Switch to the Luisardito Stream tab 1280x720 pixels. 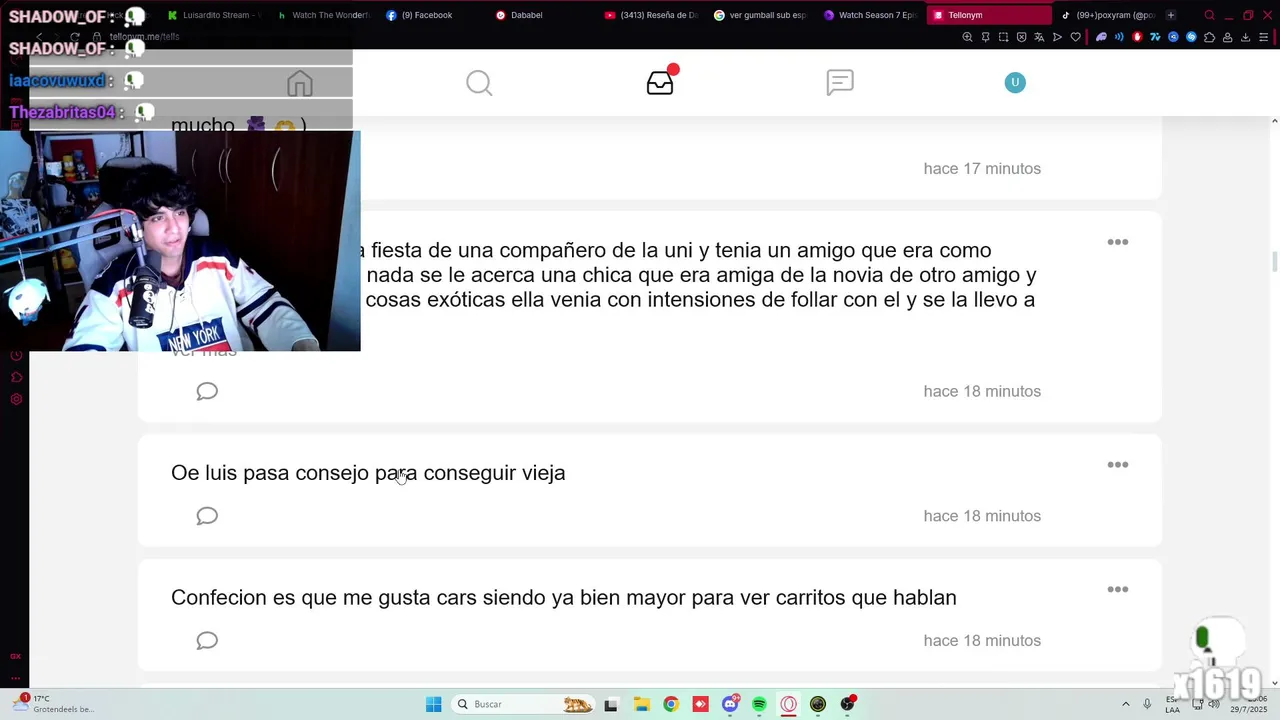(215, 15)
